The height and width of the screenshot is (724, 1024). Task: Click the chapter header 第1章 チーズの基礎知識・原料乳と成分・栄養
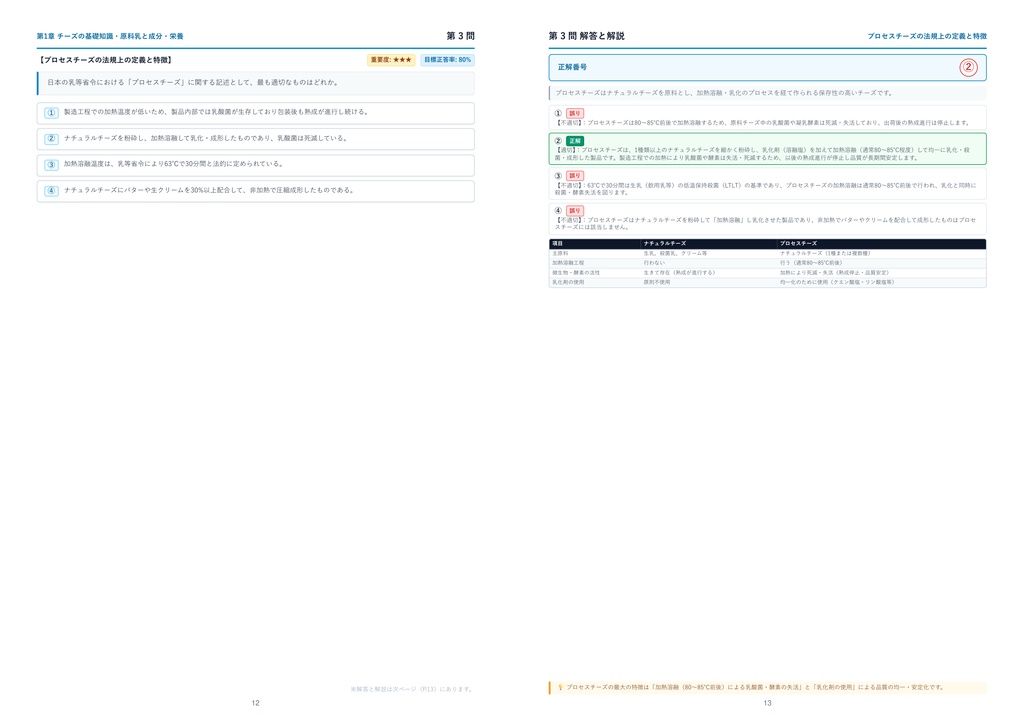coord(110,37)
